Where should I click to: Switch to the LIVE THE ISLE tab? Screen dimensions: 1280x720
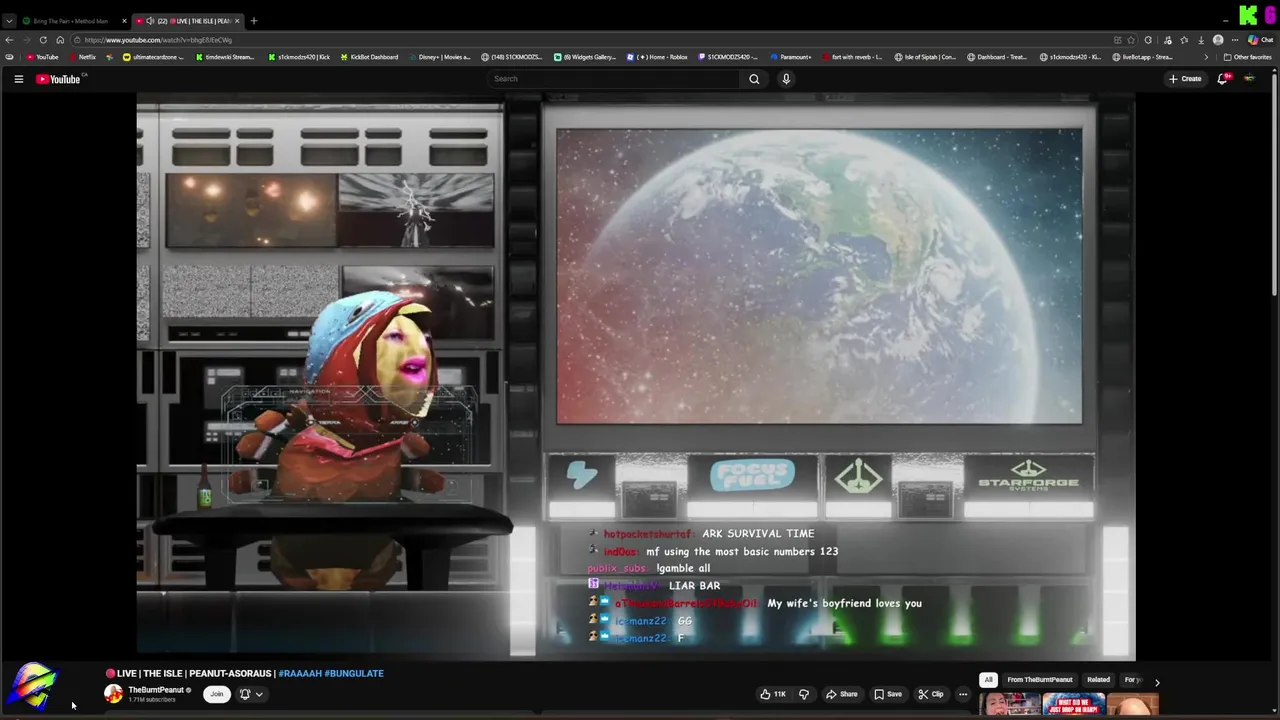188,21
